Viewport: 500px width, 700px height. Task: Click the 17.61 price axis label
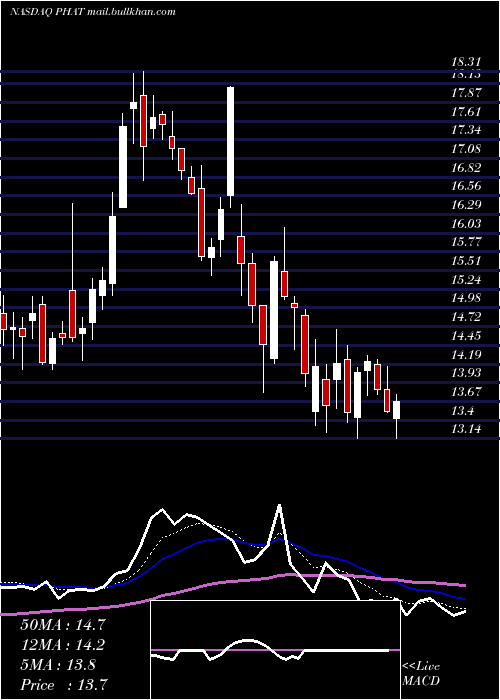tap(466, 112)
